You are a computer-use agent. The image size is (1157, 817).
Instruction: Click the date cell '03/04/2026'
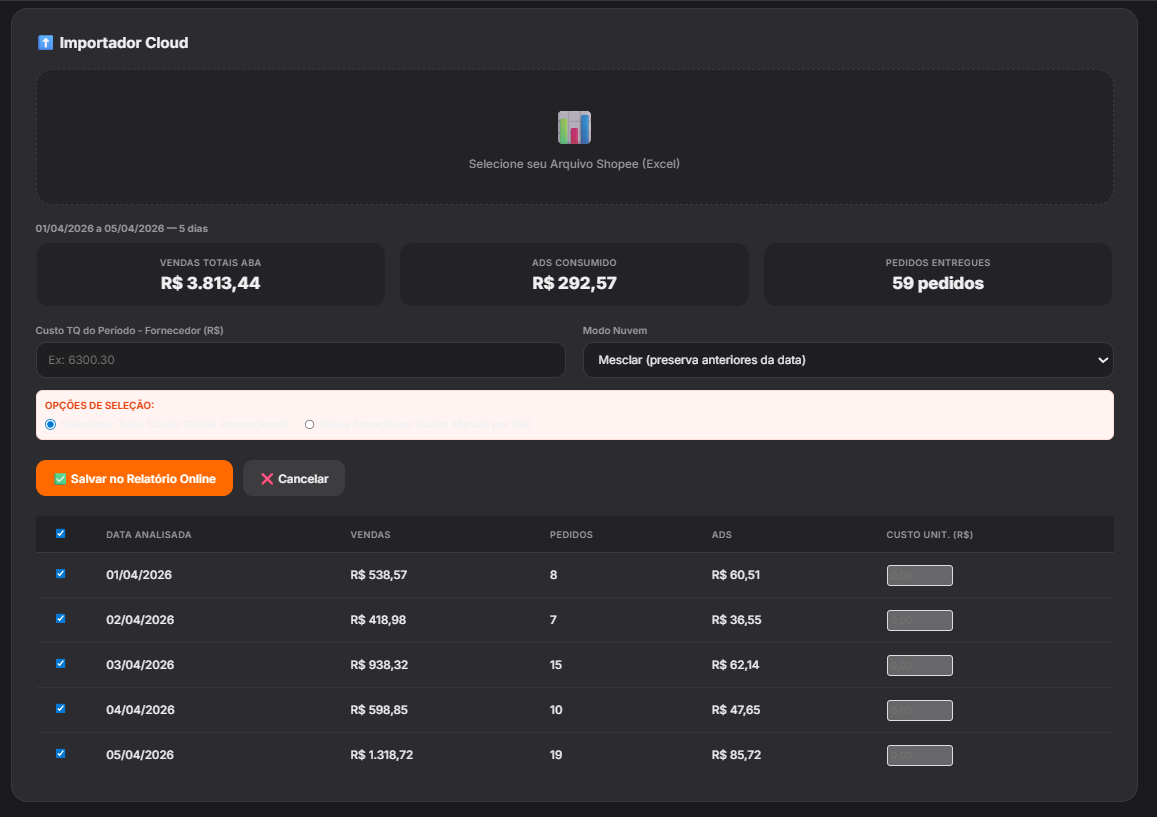click(140, 665)
